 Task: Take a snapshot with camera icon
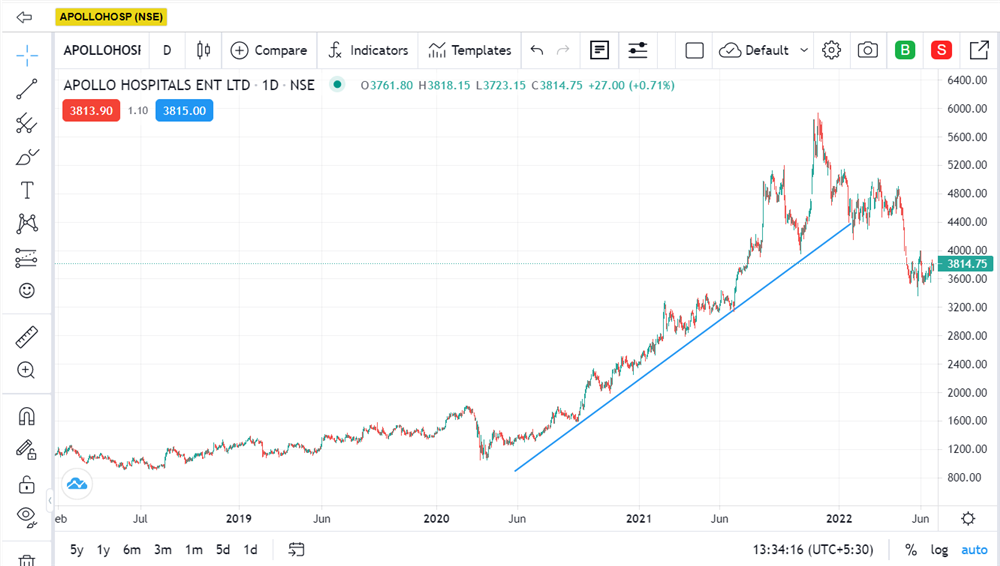point(867,50)
